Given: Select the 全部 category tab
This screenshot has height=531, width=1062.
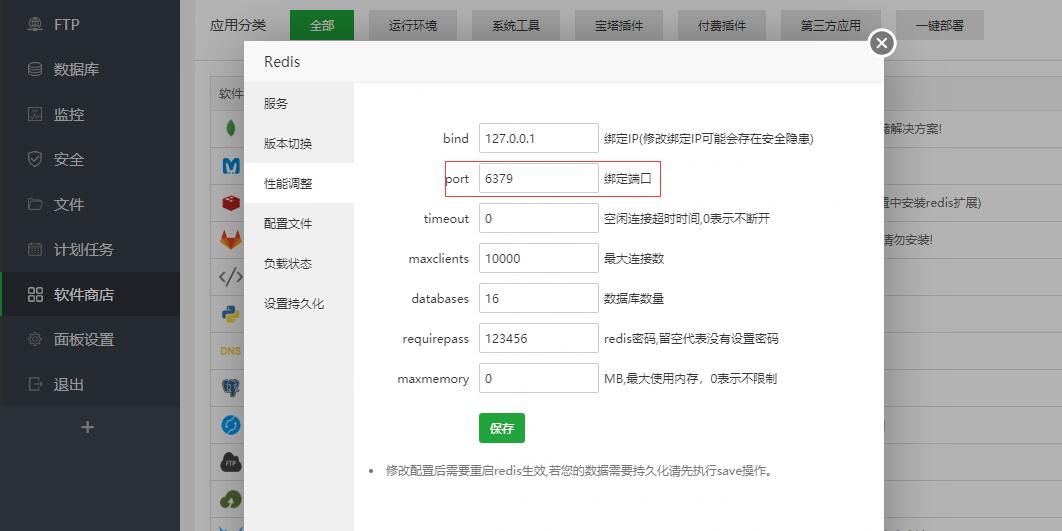Looking at the screenshot, I should 322,26.
